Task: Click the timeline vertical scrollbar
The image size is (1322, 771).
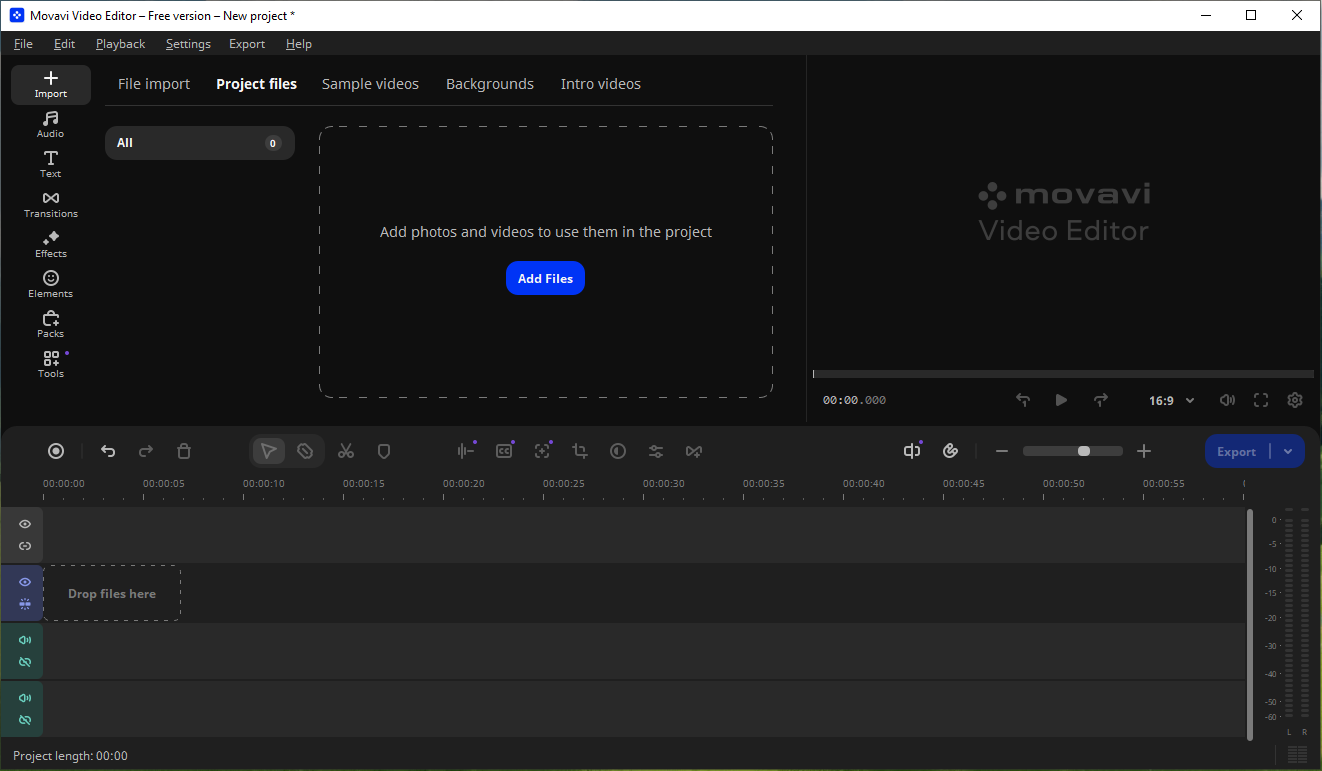Action: pos(1250,625)
